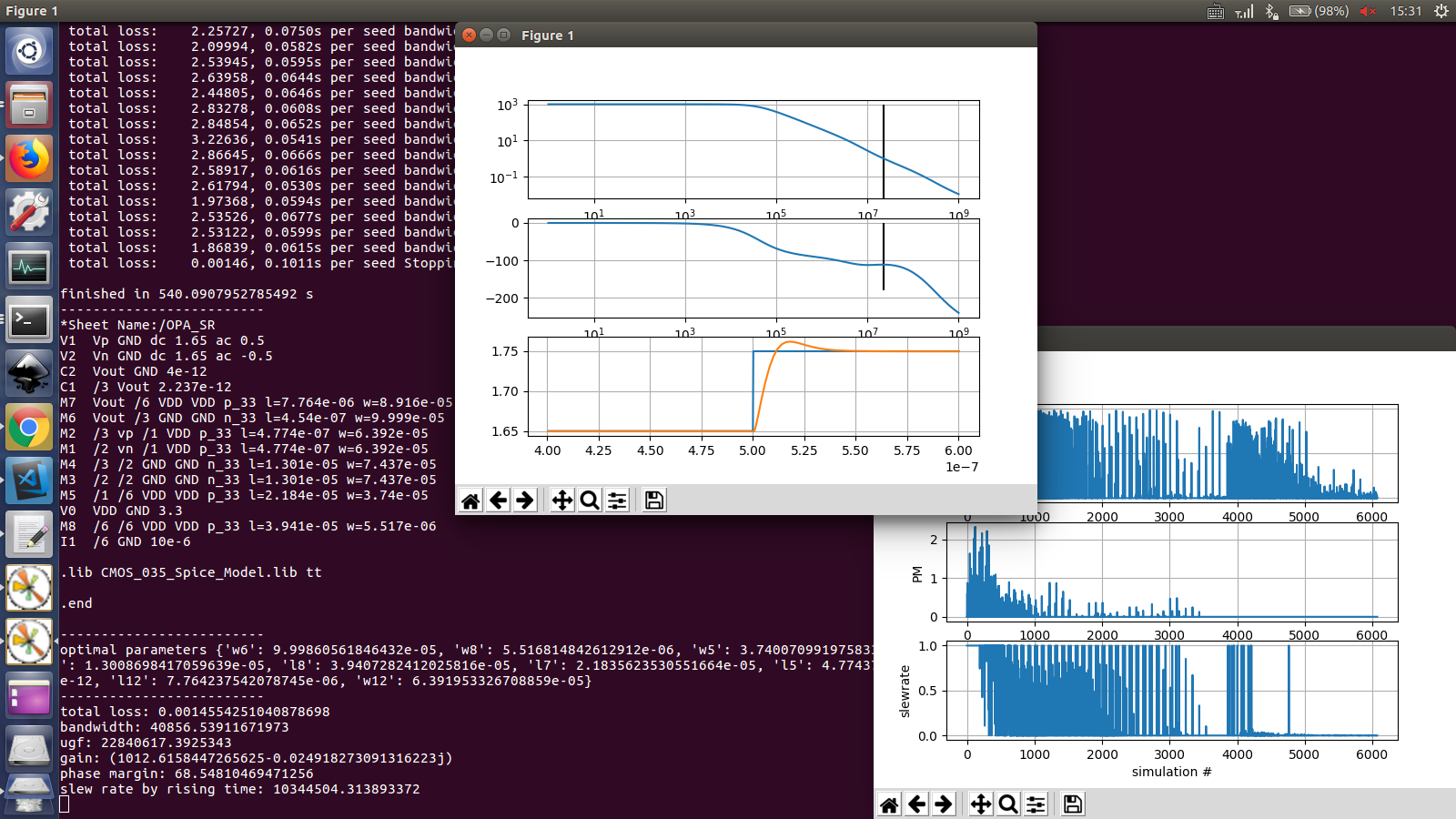Click Forward arrow in Figure 1 toolbar

pyautogui.click(x=525, y=500)
